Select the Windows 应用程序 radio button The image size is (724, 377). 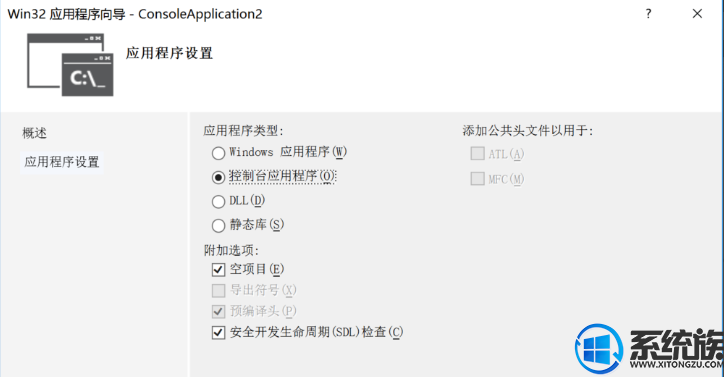point(218,153)
